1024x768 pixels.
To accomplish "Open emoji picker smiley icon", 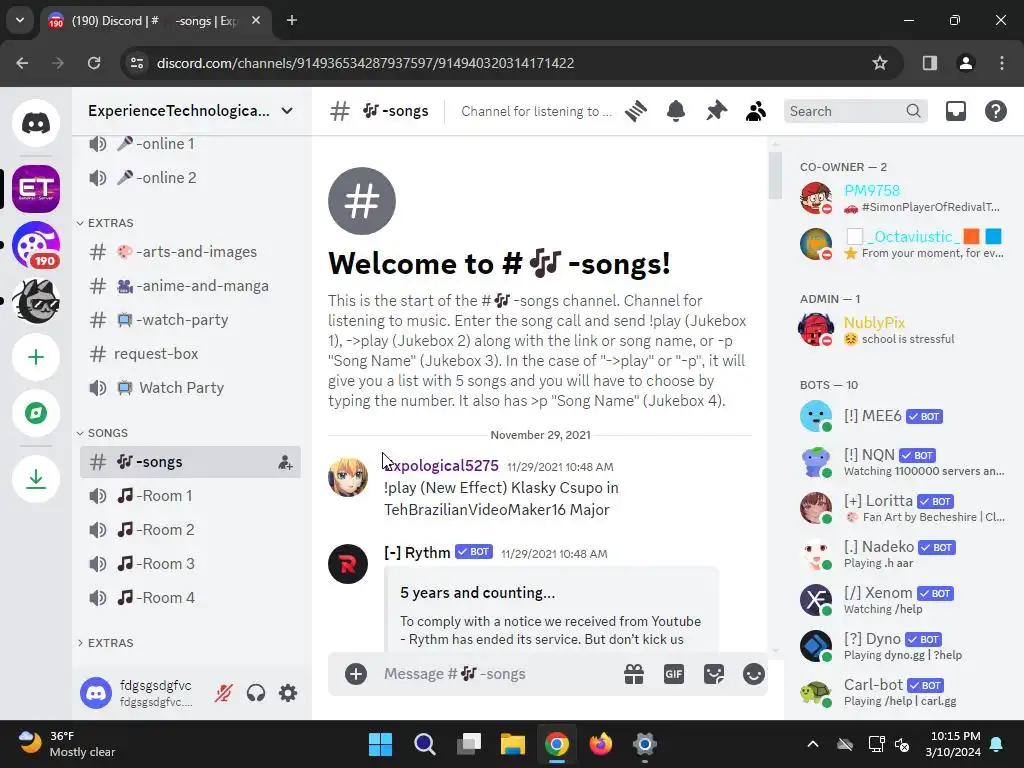I will pyautogui.click(x=754, y=674).
